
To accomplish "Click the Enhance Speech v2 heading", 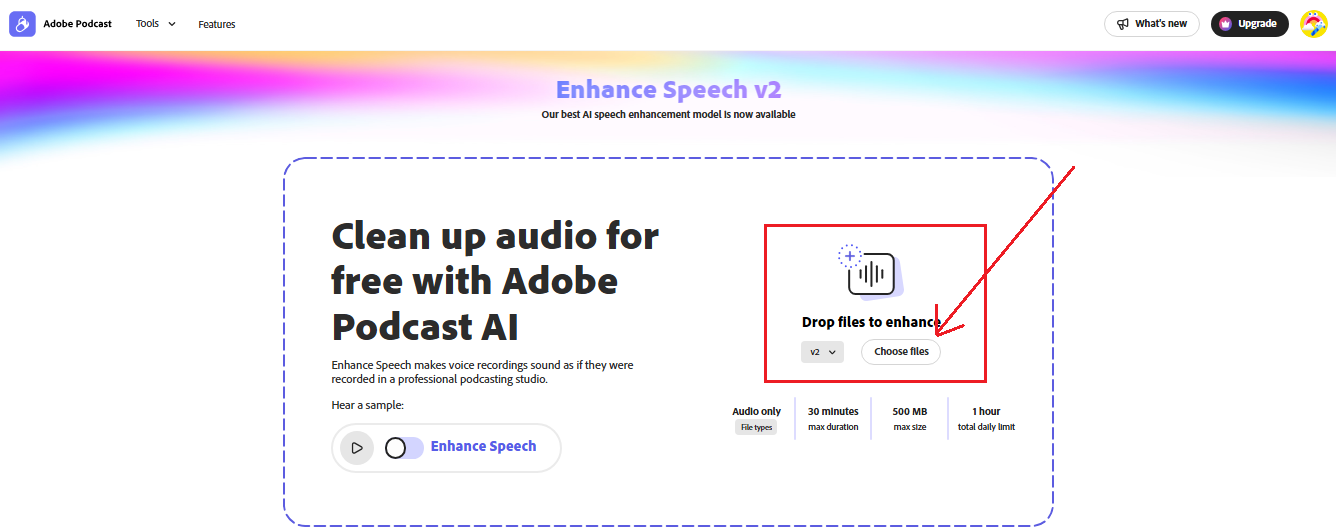I will click(668, 89).
